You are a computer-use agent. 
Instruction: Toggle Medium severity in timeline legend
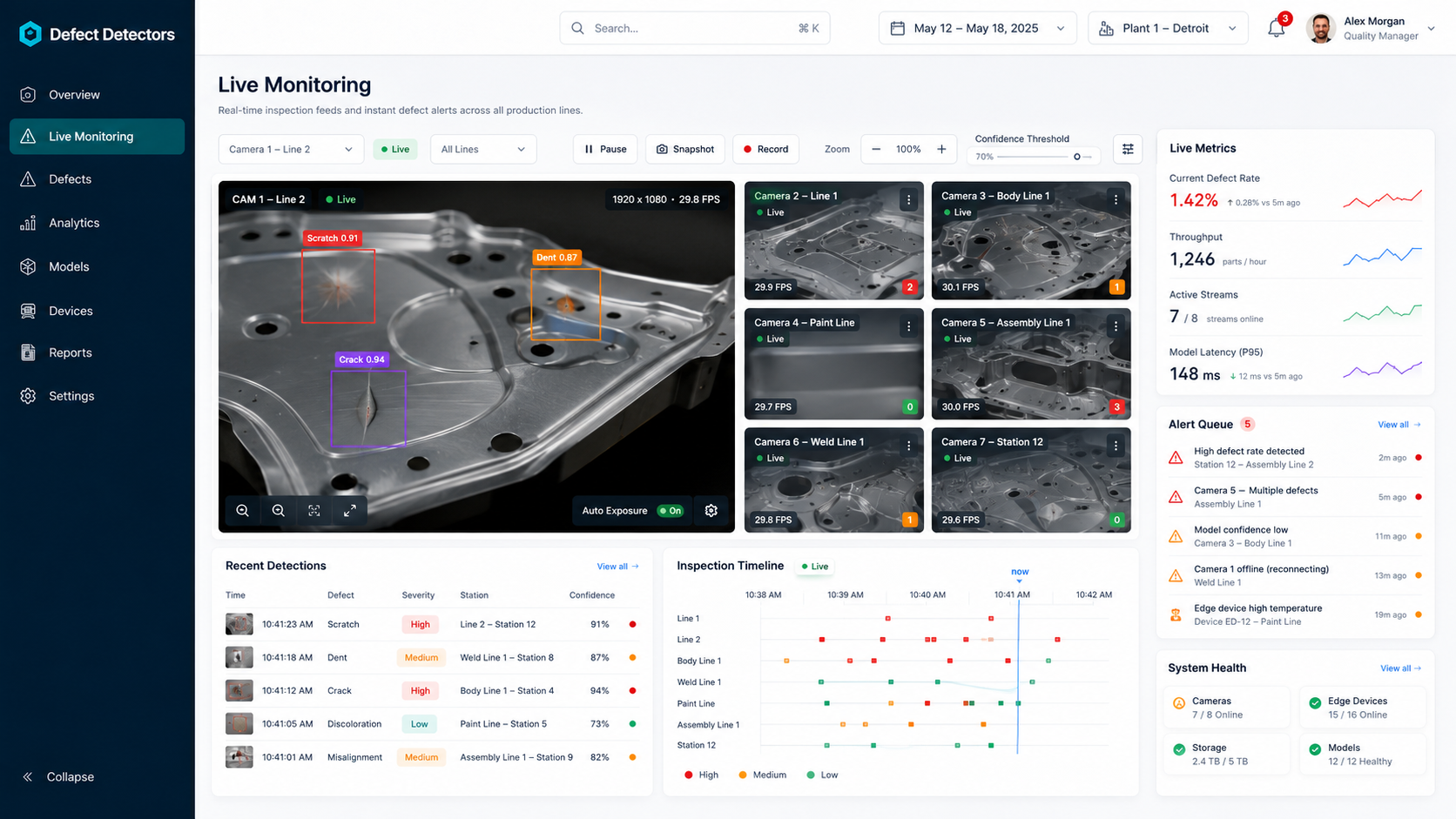pyautogui.click(x=762, y=775)
